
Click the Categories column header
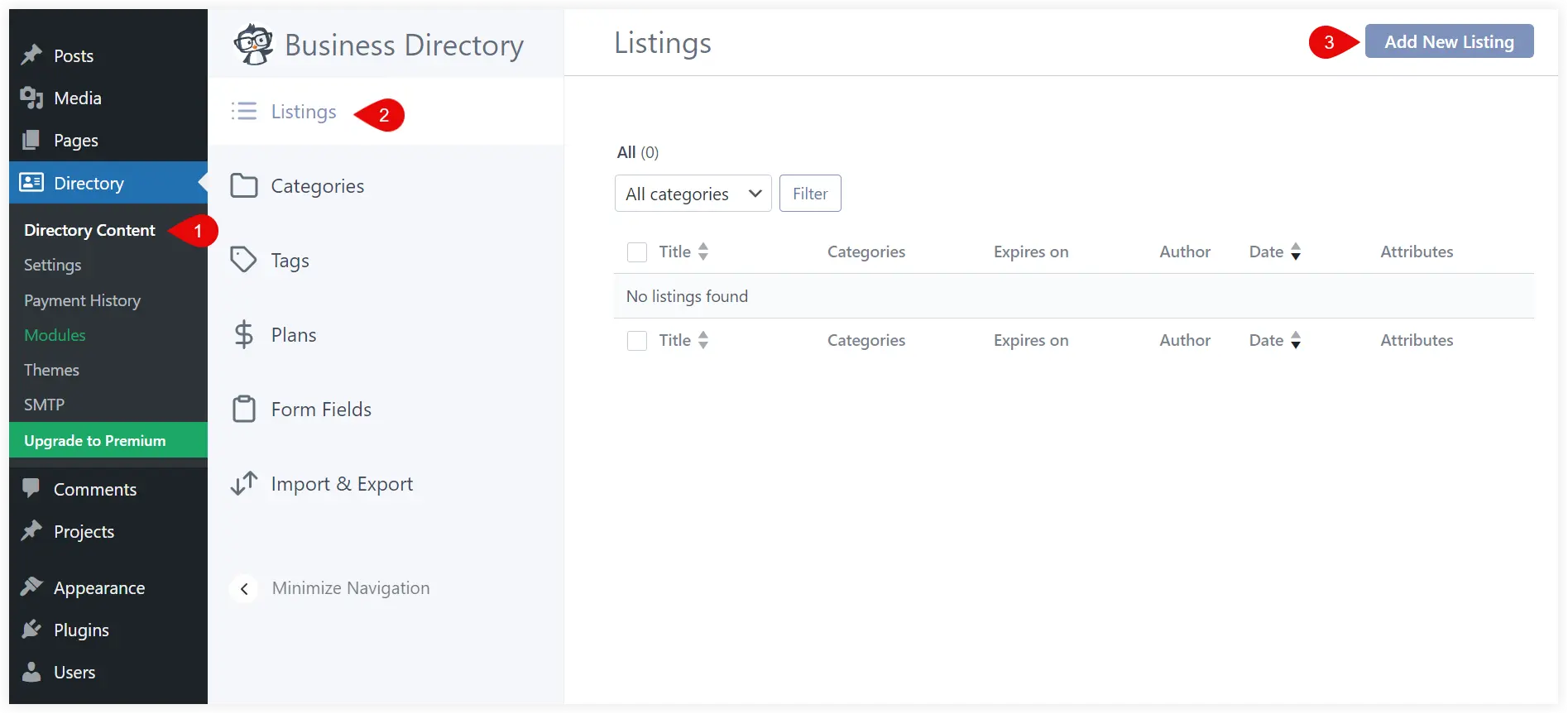(866, 252)
